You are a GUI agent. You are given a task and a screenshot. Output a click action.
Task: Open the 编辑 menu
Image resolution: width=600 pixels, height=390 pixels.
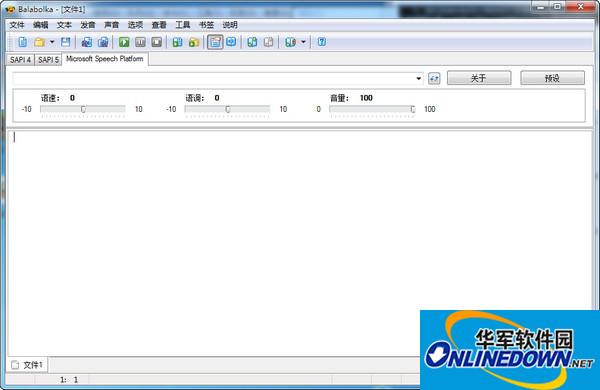tap(41, 25)
